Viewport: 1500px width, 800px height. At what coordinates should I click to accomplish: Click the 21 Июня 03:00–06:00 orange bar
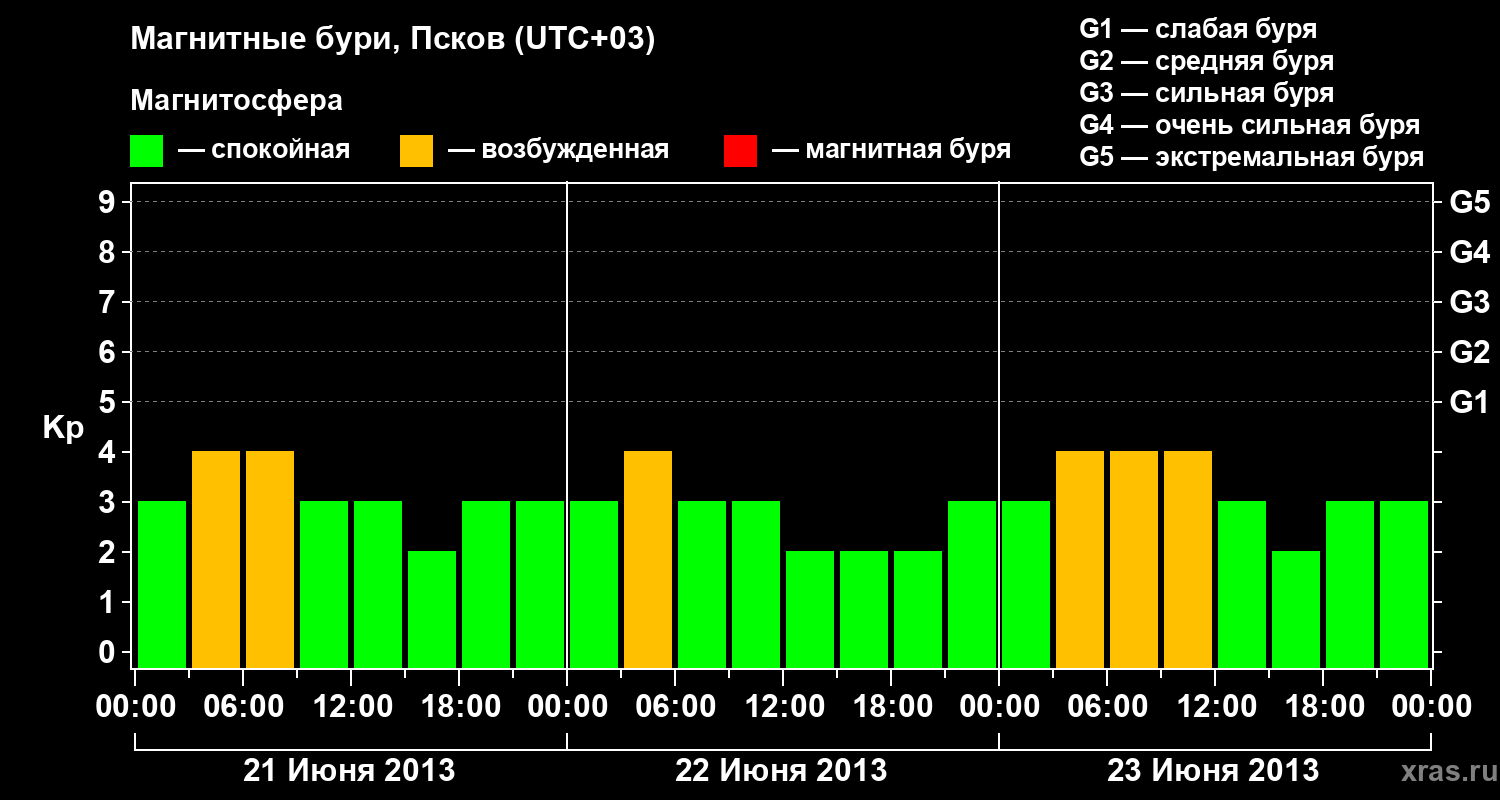(x=216, y=559)
